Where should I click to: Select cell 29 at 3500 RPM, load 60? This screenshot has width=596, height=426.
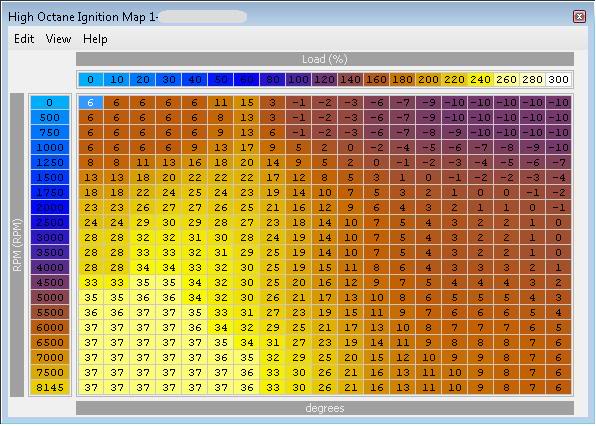coord(247,252)
